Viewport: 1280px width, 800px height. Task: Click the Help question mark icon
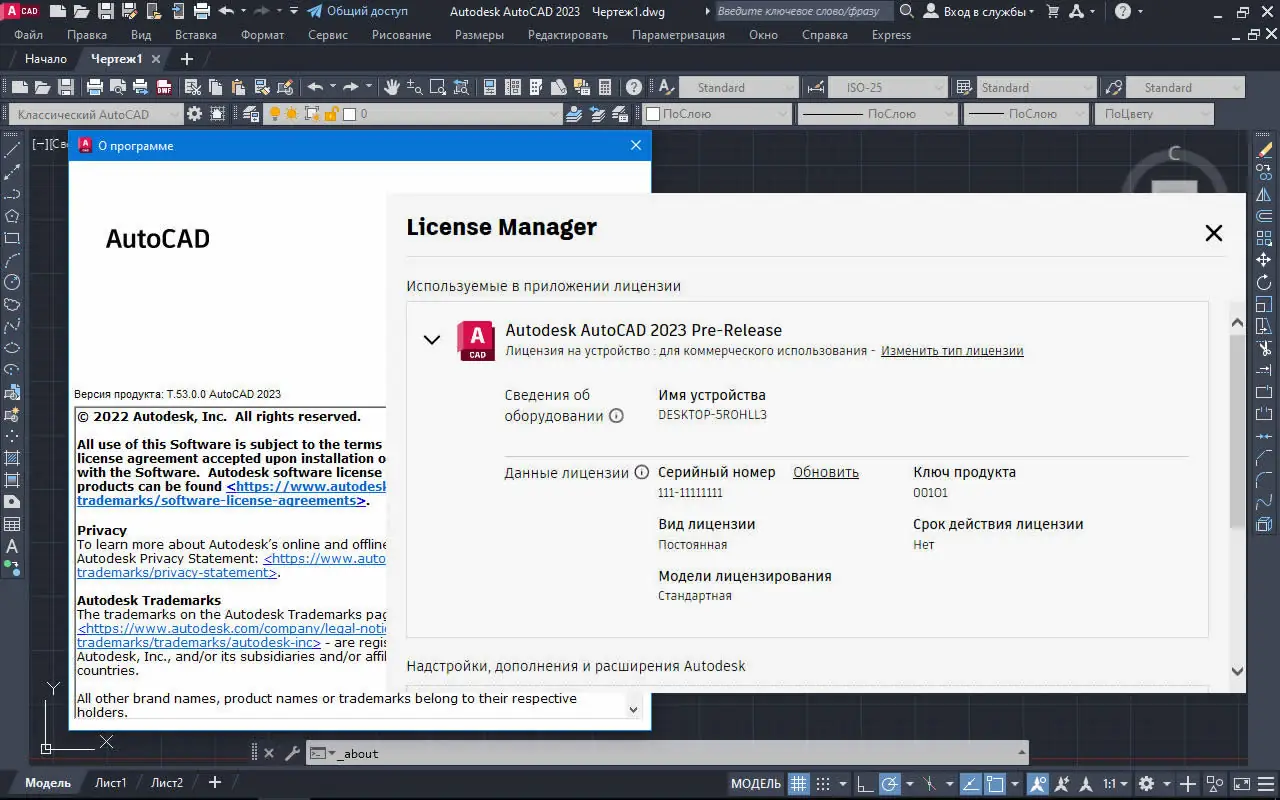pos(632,87)
